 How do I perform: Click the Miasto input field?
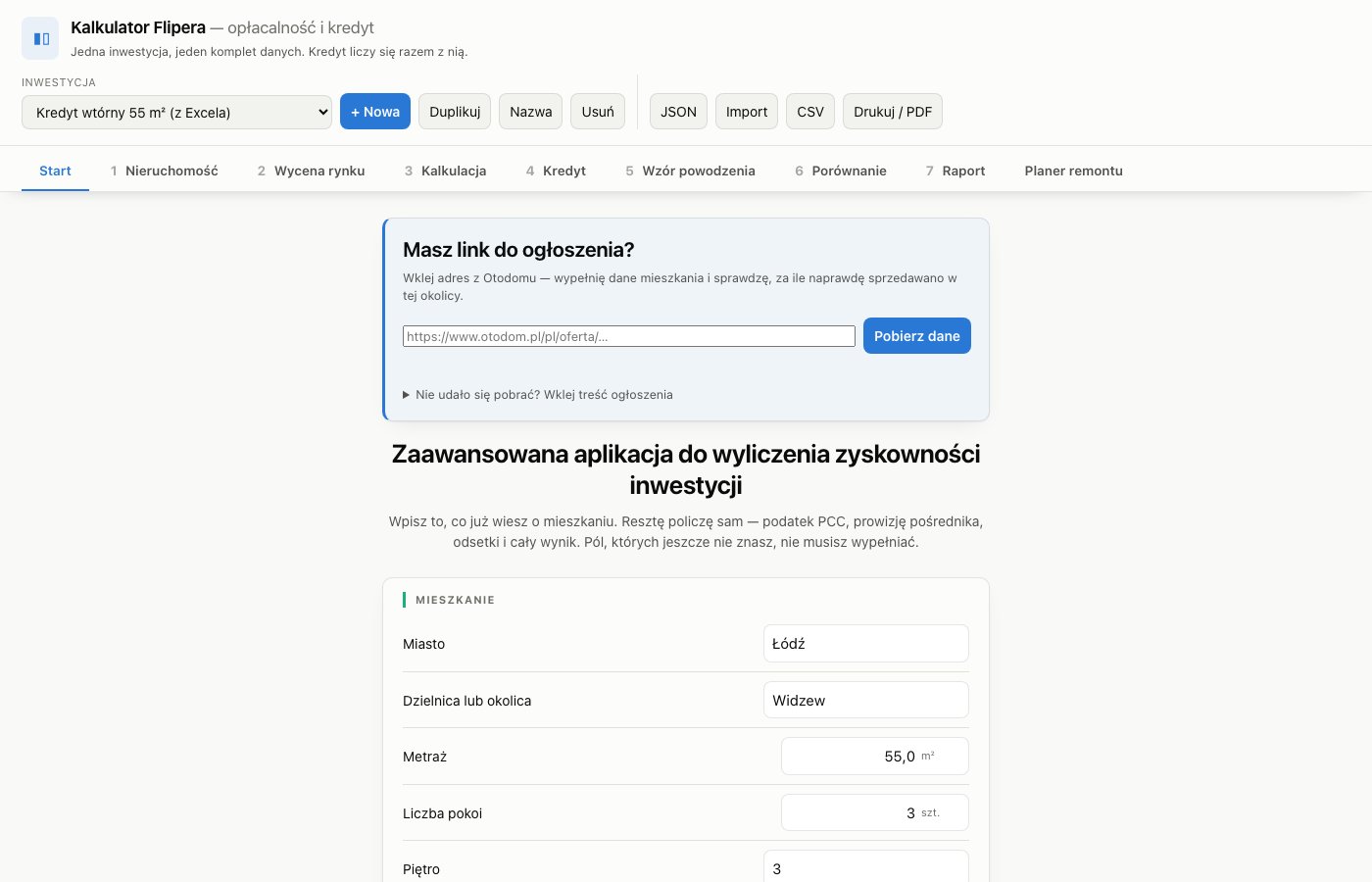(866, 644)
